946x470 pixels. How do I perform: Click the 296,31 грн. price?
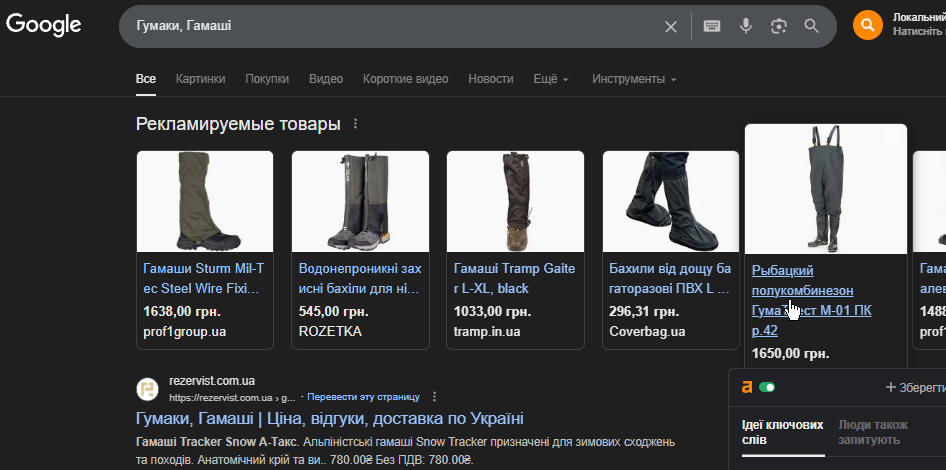pyautogui.click(x=644, y=312)
